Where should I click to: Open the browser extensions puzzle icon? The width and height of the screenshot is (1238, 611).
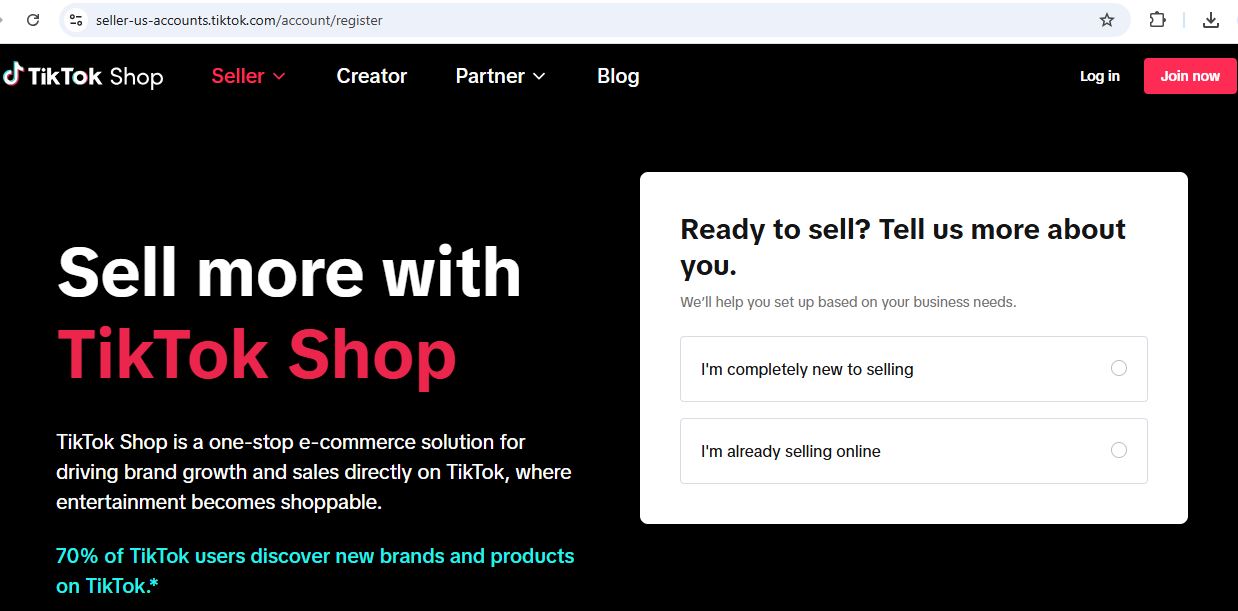[1157, 20]
